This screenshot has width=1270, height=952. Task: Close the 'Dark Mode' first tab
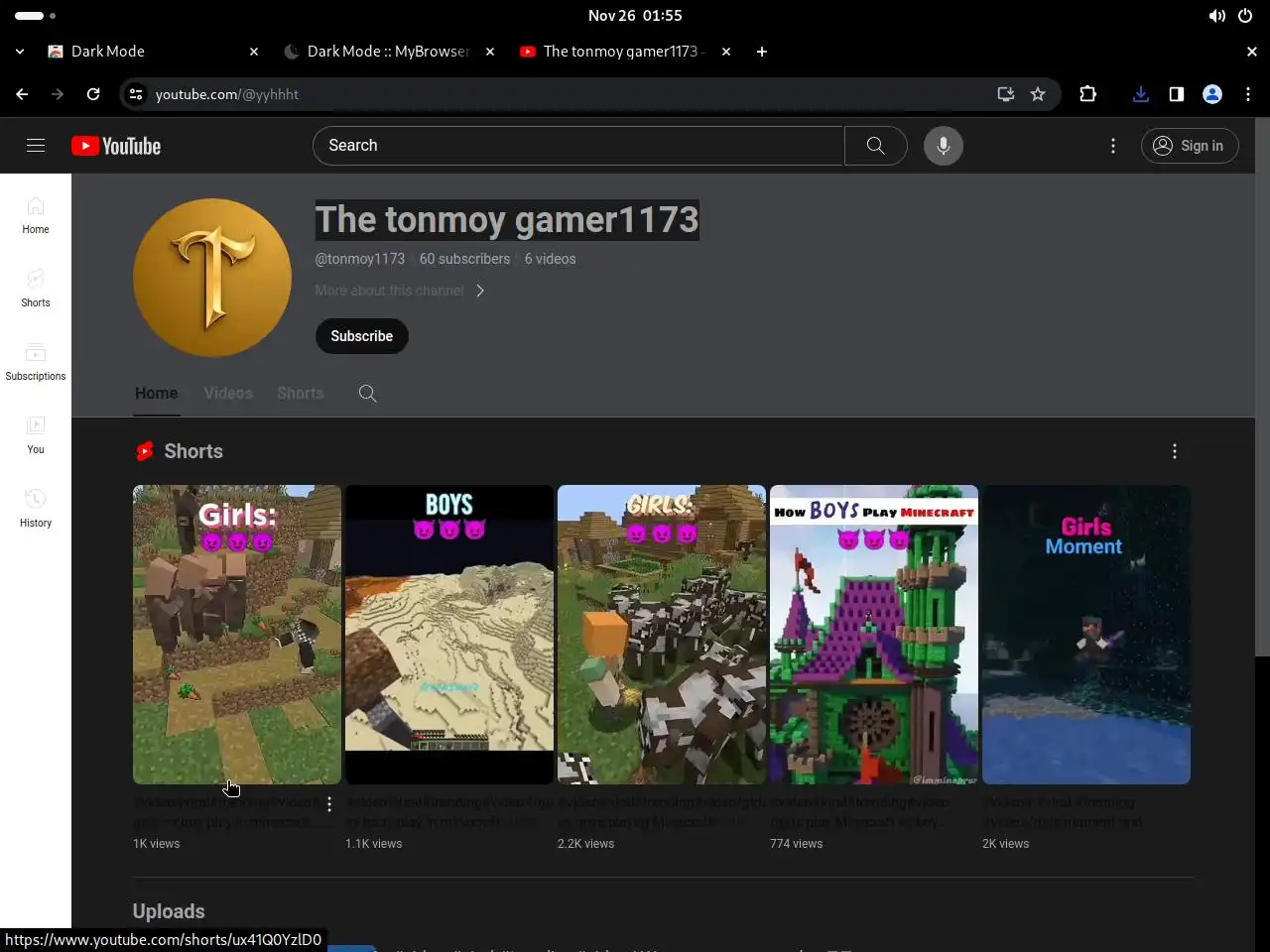[x=254, y=52]
